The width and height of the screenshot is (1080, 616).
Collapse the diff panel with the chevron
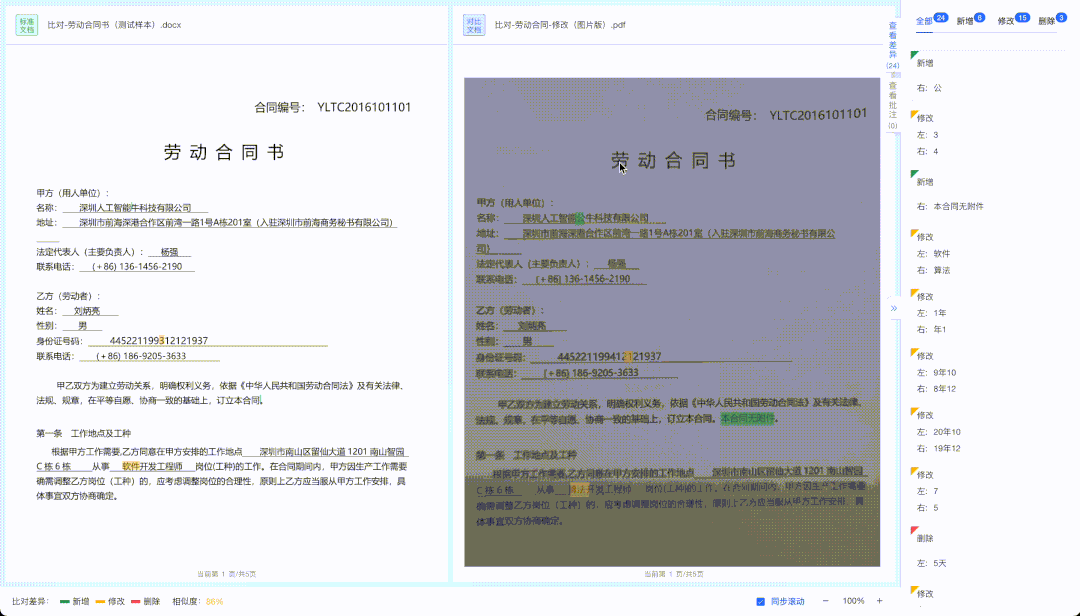tap(894, 308)
